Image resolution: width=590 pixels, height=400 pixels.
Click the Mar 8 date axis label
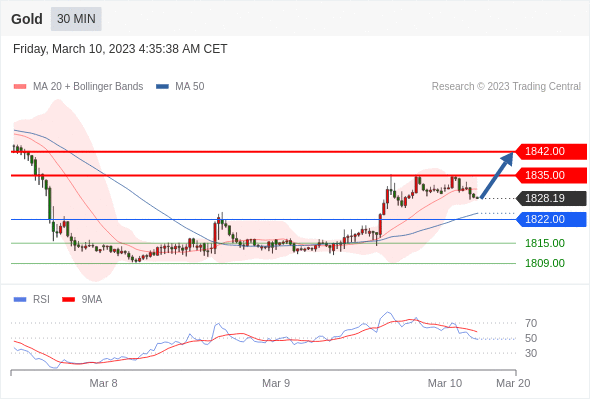click(x=103, y=383)
